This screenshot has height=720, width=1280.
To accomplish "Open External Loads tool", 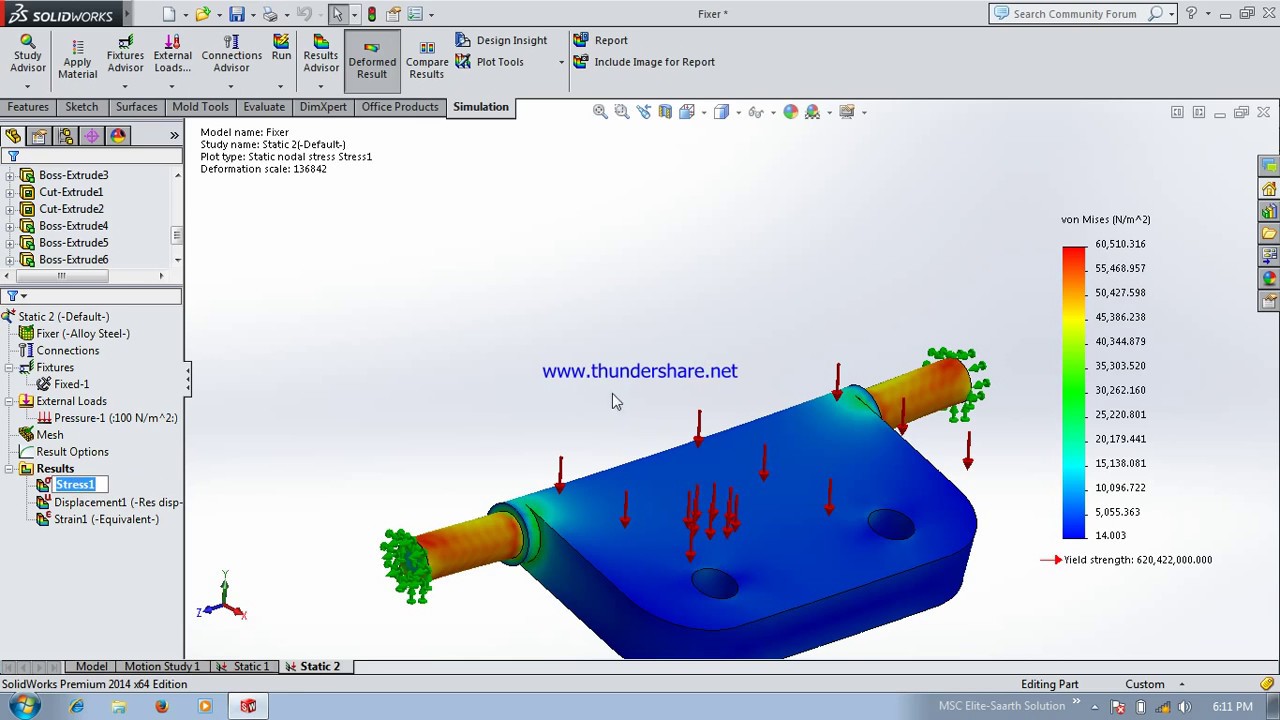I will click(172, 54).
